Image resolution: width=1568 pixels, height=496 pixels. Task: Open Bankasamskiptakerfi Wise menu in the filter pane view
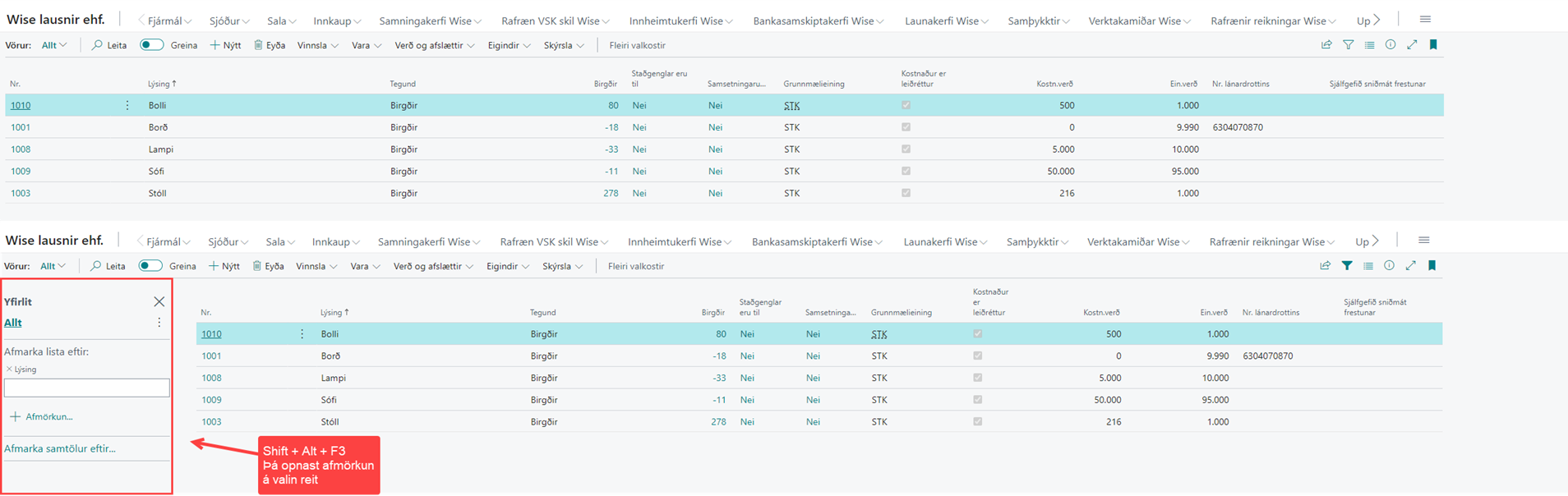817,241
